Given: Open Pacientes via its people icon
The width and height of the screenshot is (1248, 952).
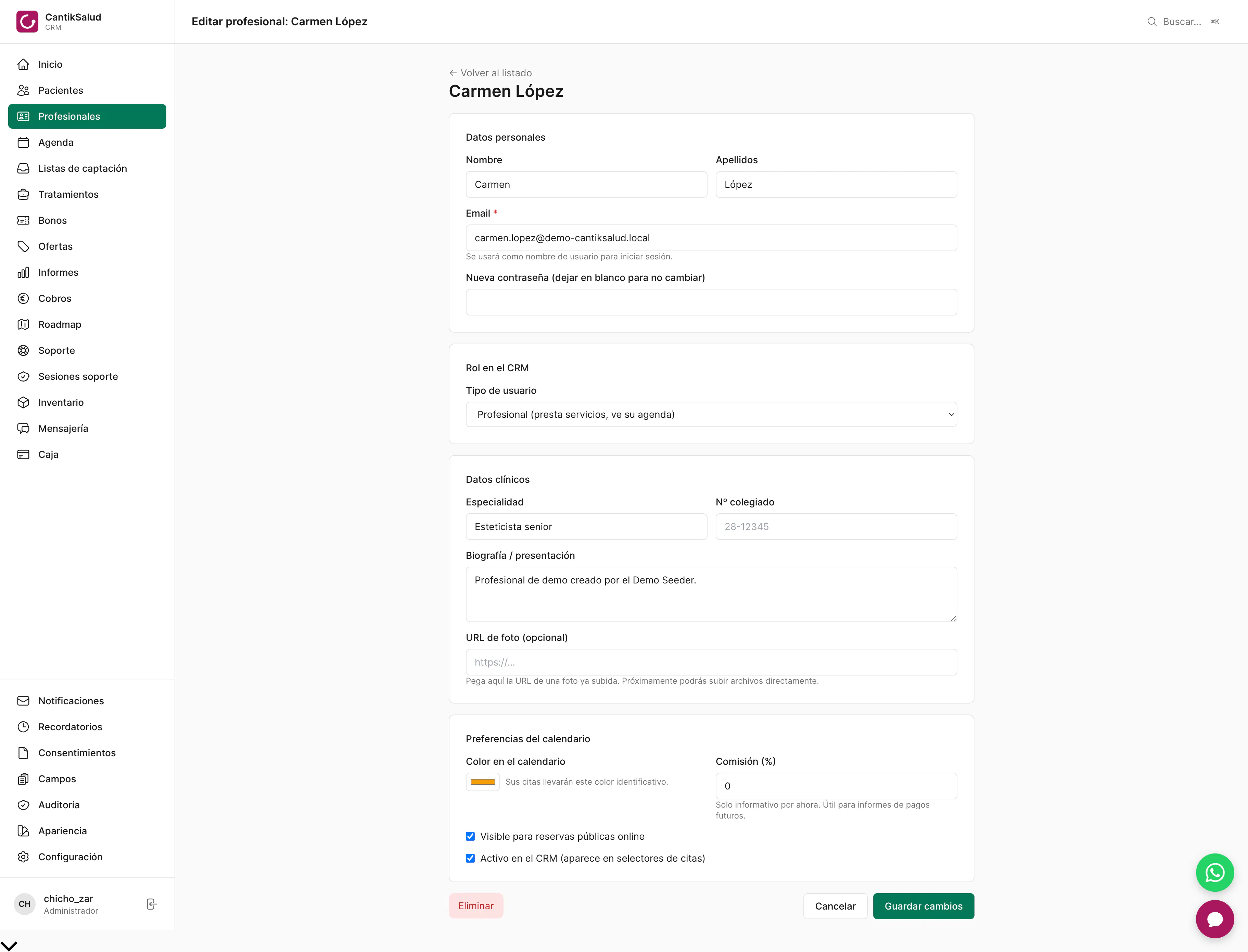Looking at the screenshot, I should pyautogui.click(x=23, y=90).
